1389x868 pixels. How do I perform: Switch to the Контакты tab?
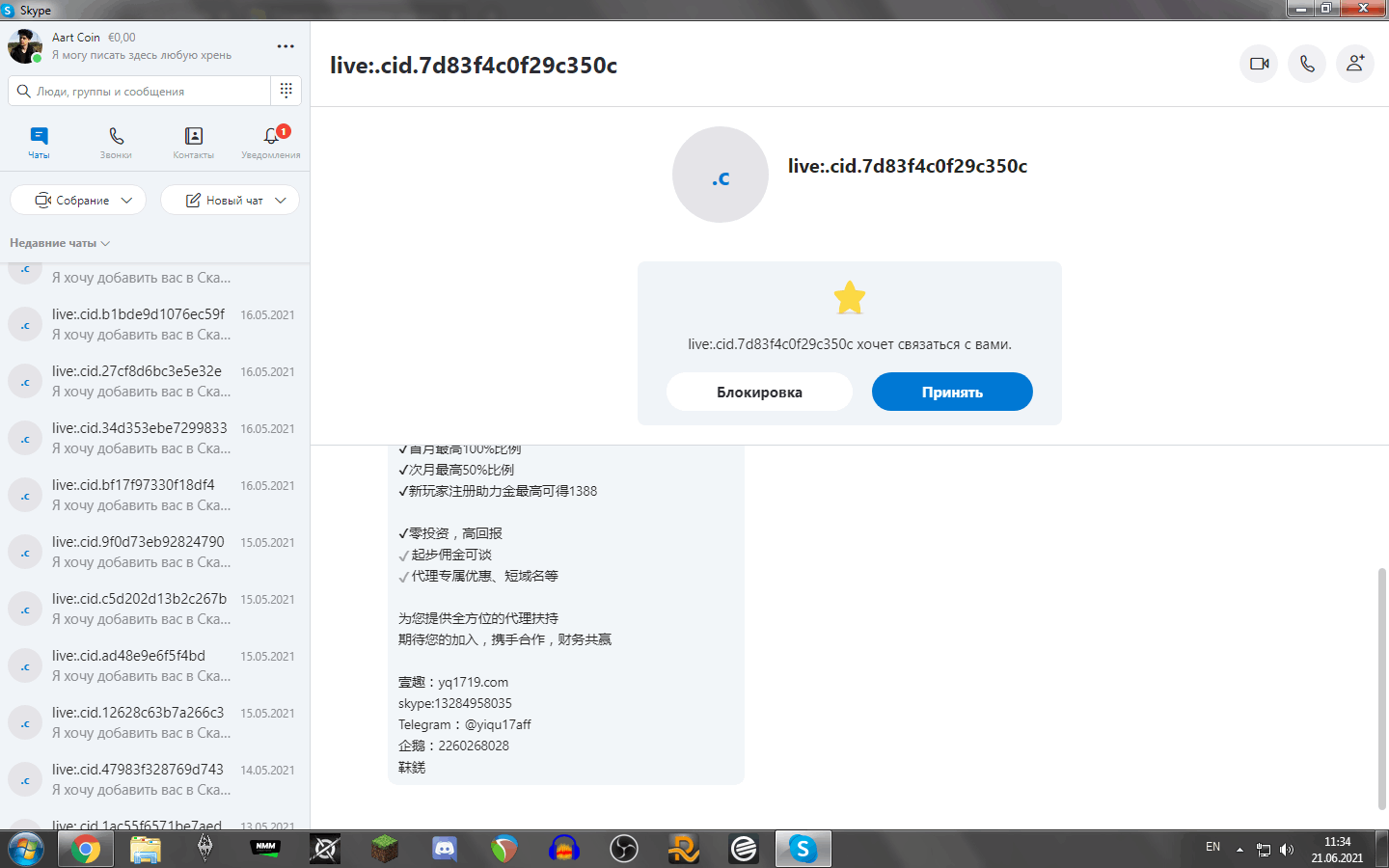[194, 142]
